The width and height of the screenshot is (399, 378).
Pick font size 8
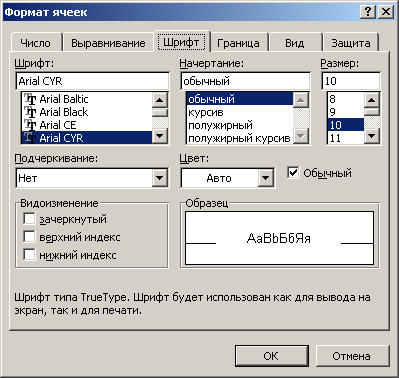coord(346,99)
